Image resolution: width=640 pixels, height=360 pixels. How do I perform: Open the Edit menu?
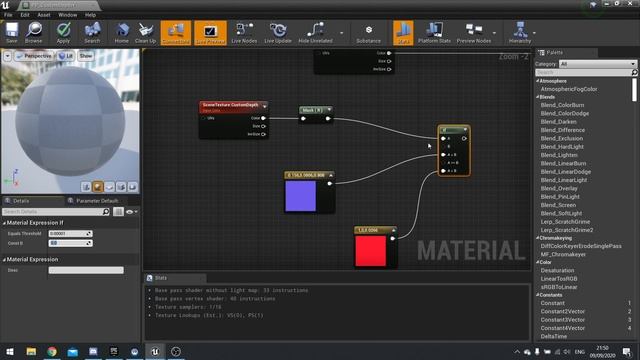click(25, 15)
